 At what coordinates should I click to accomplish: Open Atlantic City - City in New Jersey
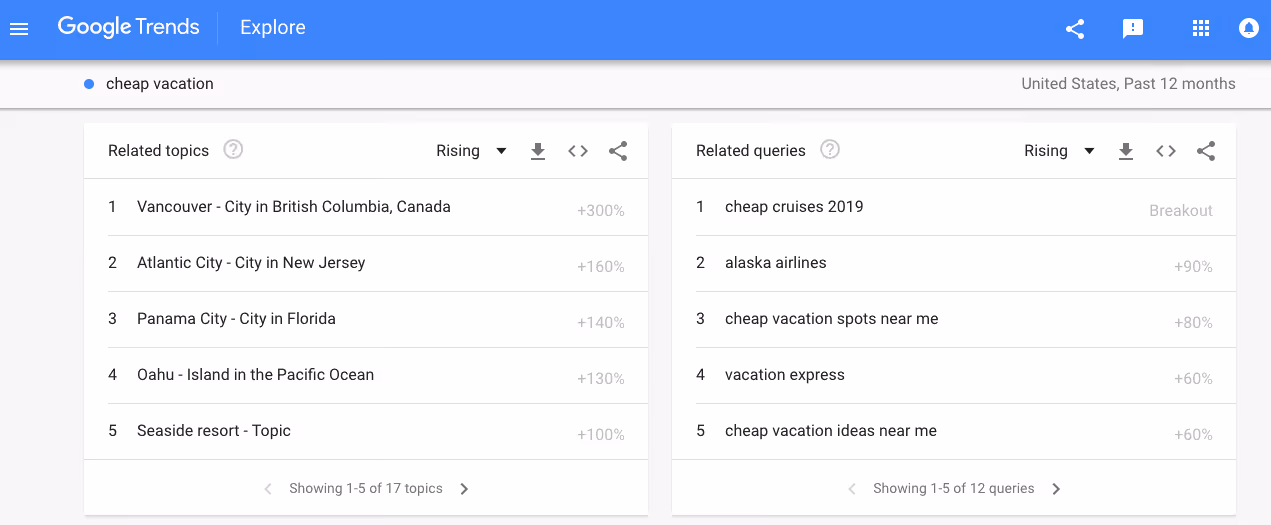click(366, 263)
